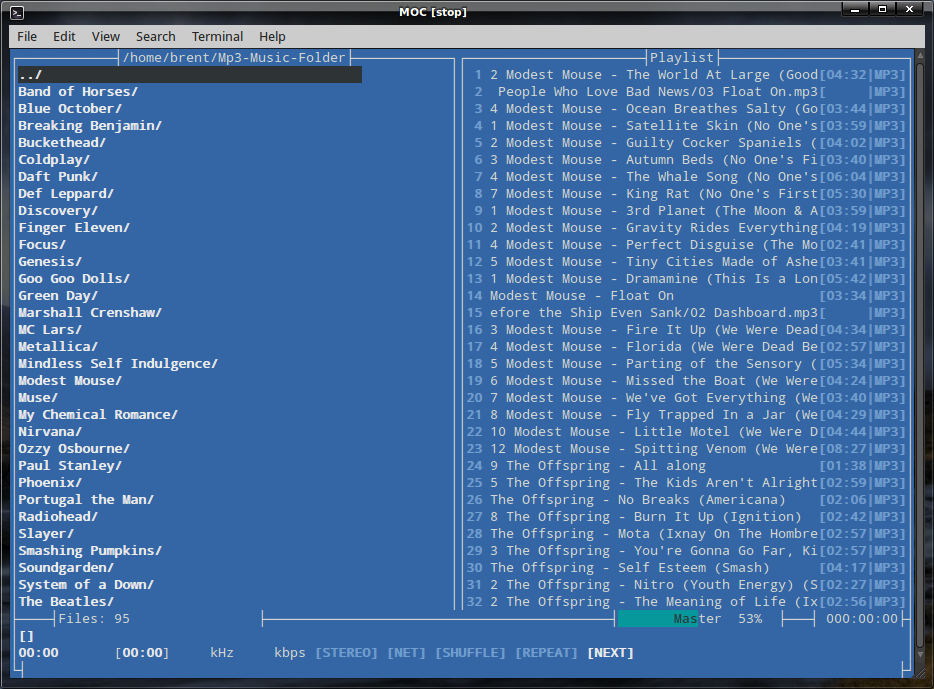Select the Buckethead folder
The width and height of the screenshot is (934, 689).
coord(62,143)
